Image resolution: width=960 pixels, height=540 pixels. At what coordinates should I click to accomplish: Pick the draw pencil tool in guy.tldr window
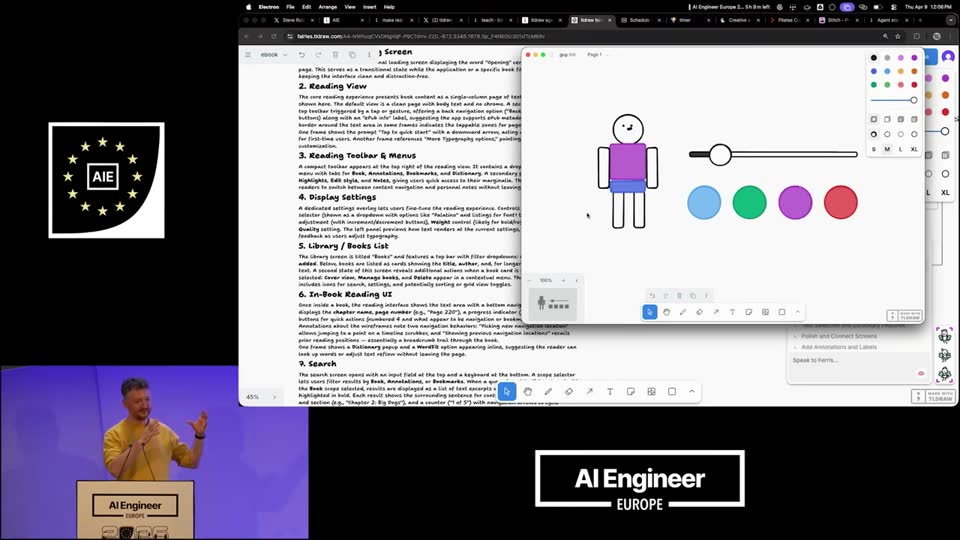[683, 312]
